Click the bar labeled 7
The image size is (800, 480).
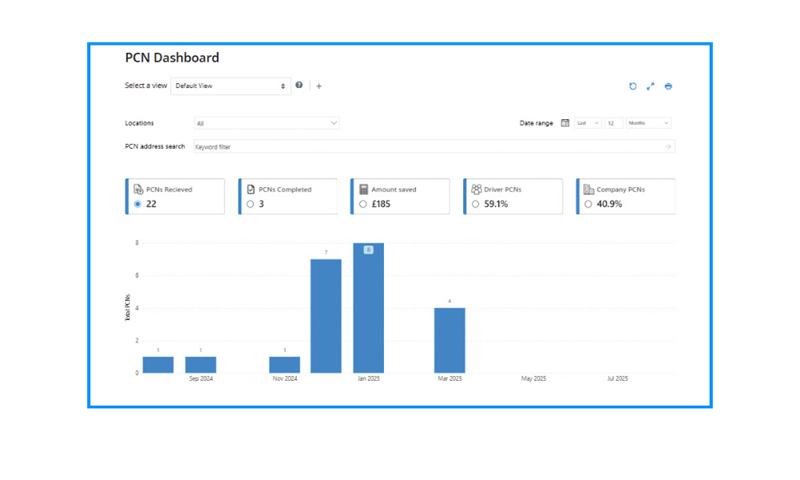click(x=326, y=316)
